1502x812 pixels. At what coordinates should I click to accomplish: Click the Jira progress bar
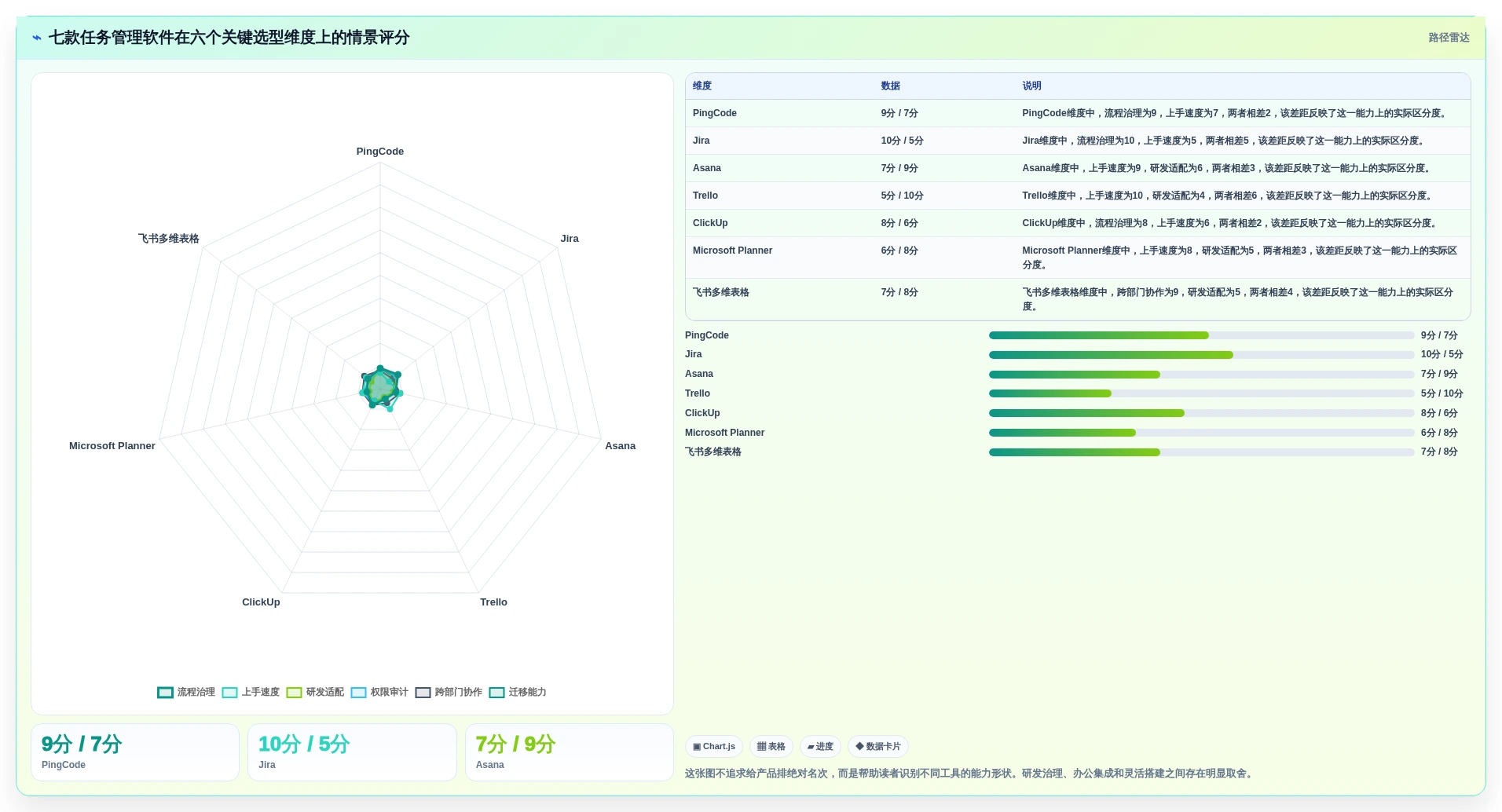click(x=1201, y=355)
